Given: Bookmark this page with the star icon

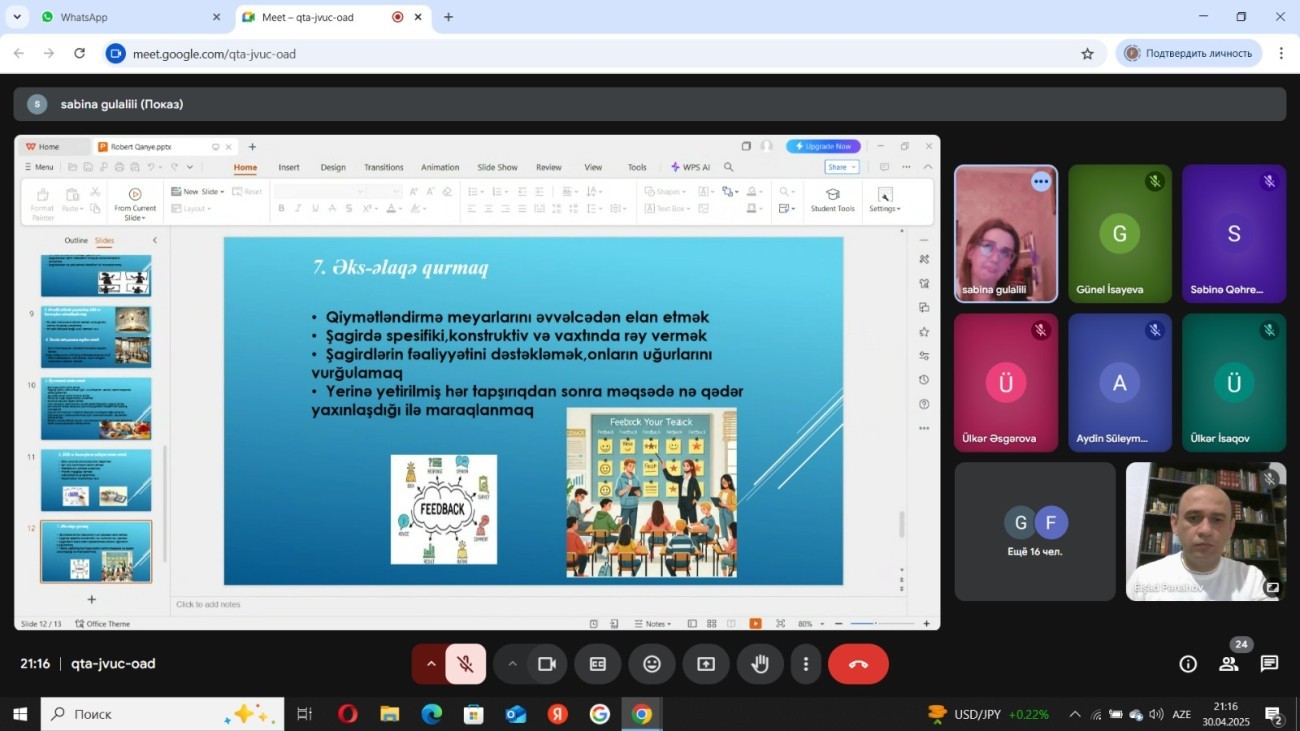Looking at the screenshot, I should (1087, 54).
